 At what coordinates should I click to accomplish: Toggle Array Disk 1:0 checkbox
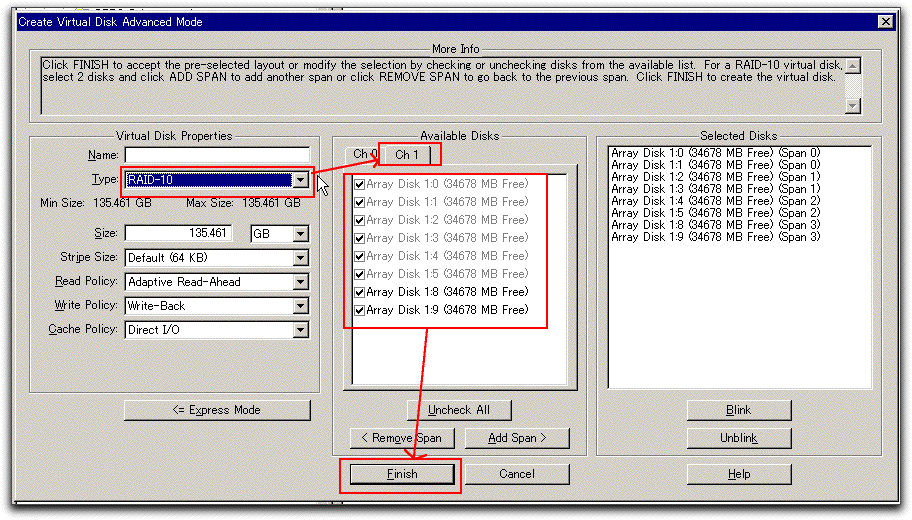359,184
